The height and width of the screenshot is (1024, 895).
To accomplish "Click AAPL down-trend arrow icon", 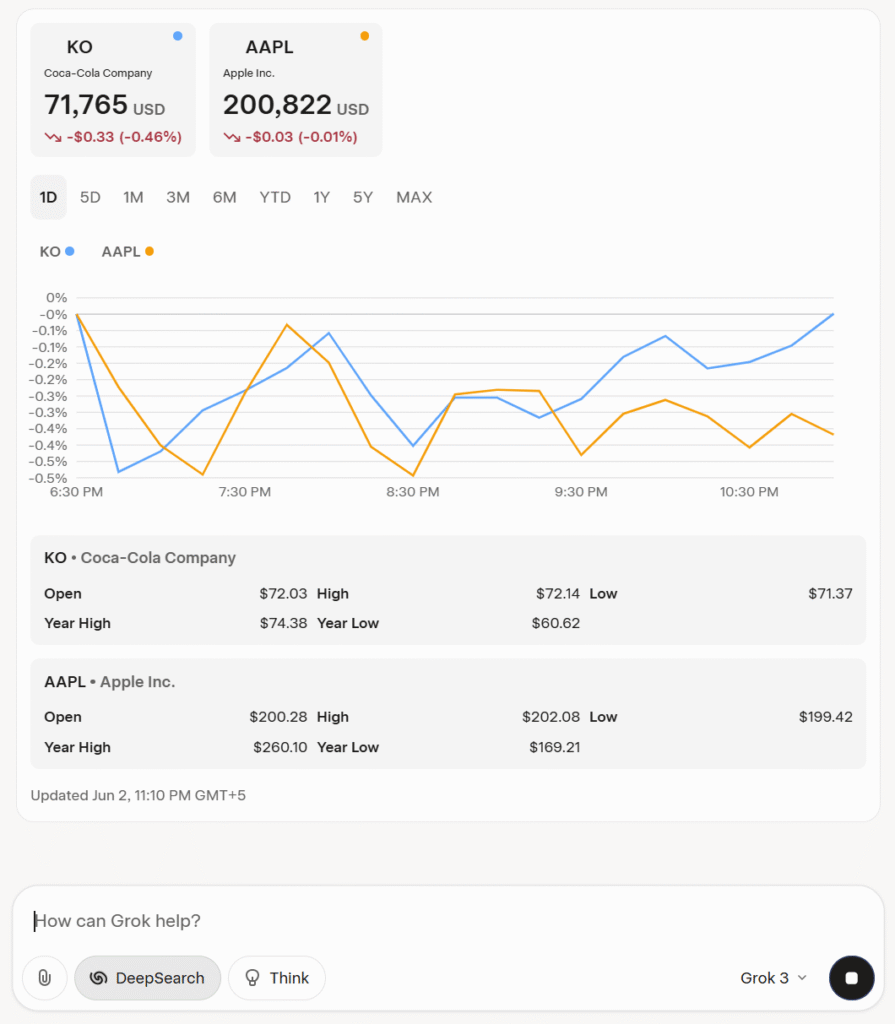I will pos(232,137).
